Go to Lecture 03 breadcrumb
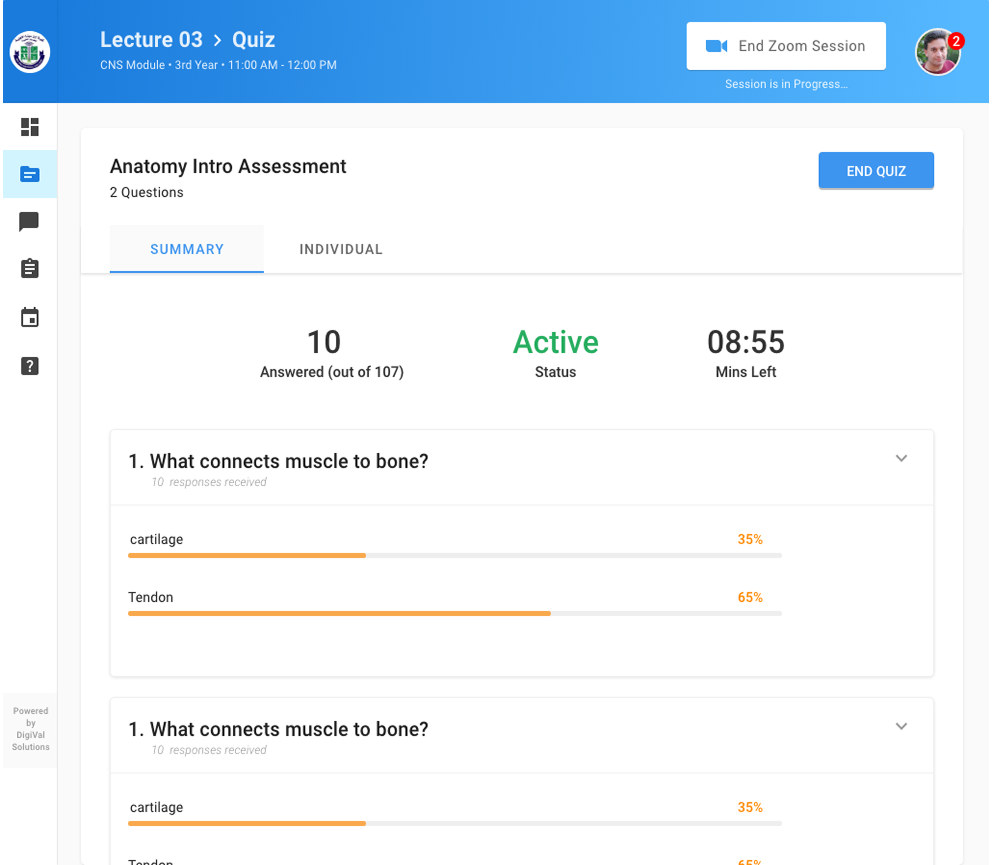Viewport: 992px width, 865px height. (151, 40)
